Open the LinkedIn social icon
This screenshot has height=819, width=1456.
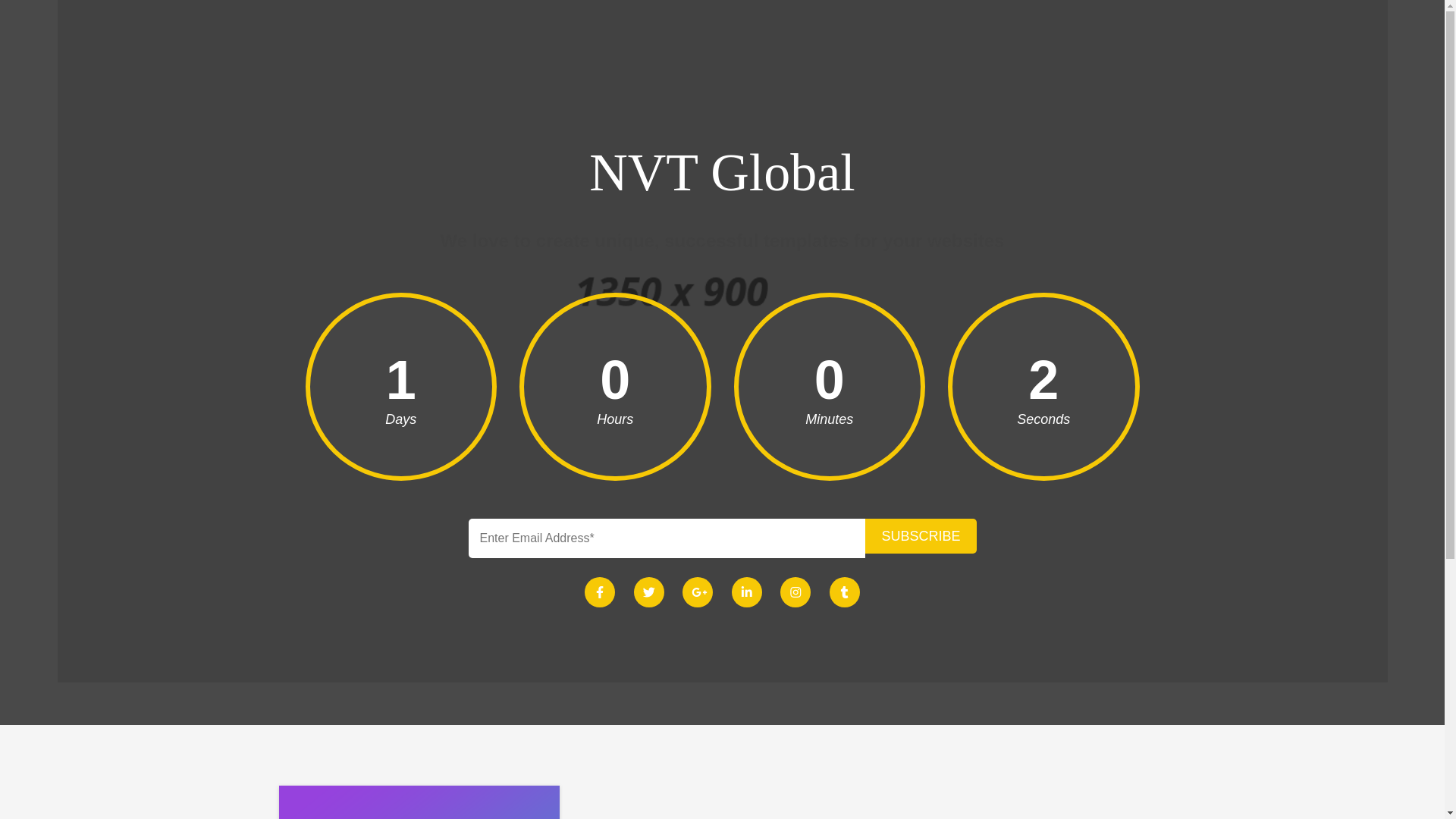pyautogui.click(x=746, y=592)
